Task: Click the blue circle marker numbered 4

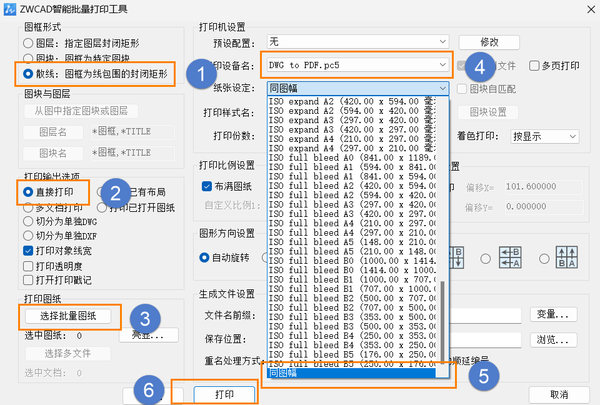Action: [x=481, y=68]
